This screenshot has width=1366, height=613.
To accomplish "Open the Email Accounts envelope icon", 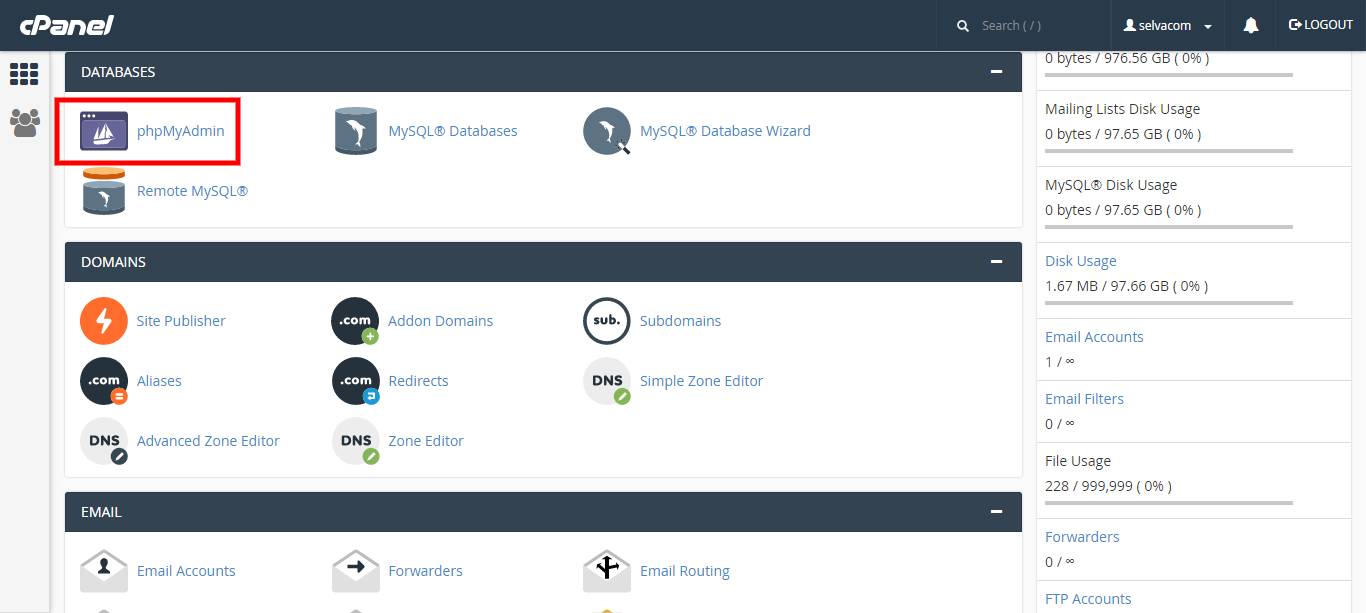I will pyautogui.click(x=104, y=571).
